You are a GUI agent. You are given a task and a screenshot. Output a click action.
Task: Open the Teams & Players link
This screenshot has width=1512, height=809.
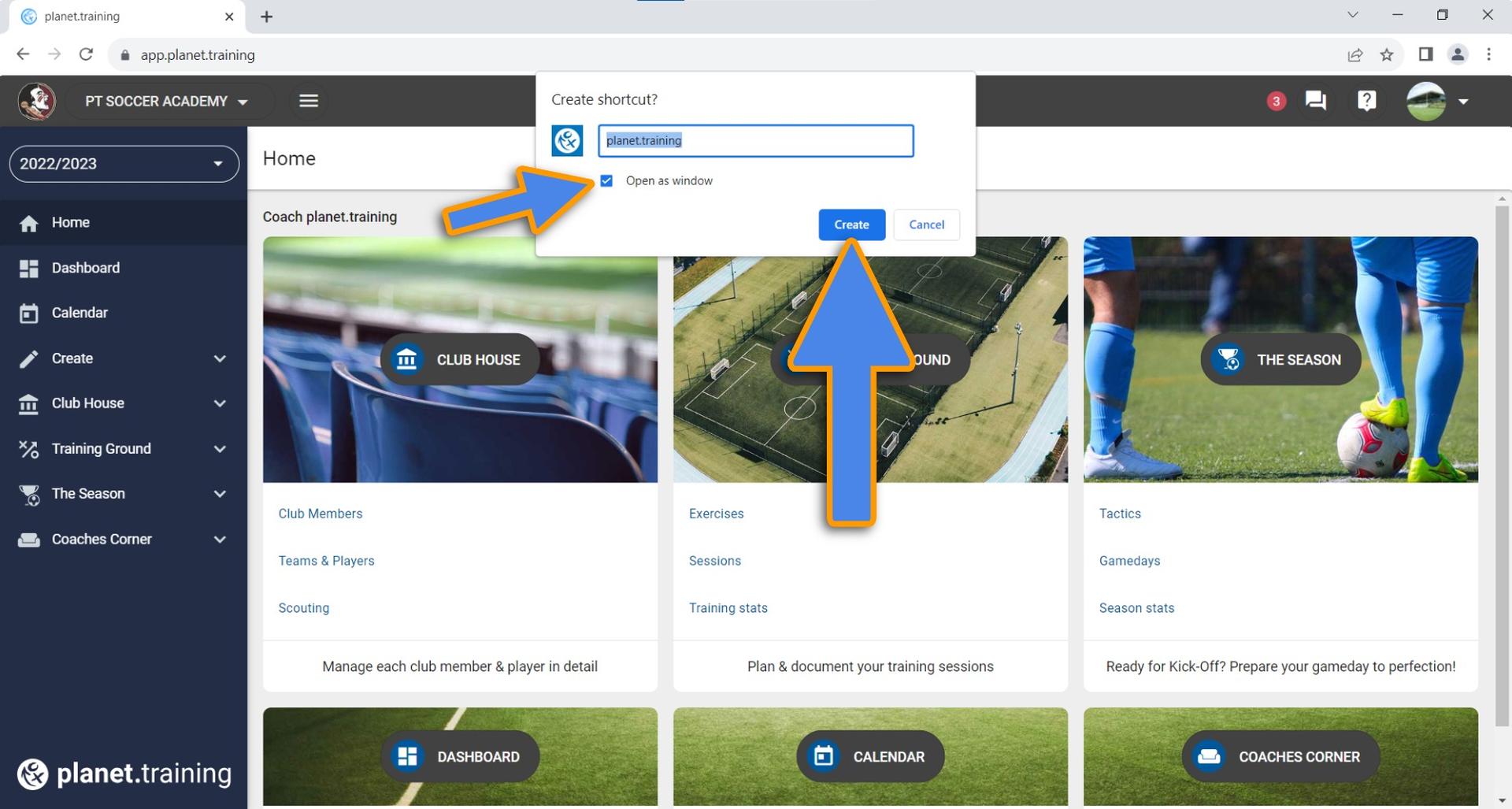coord(326,561)
